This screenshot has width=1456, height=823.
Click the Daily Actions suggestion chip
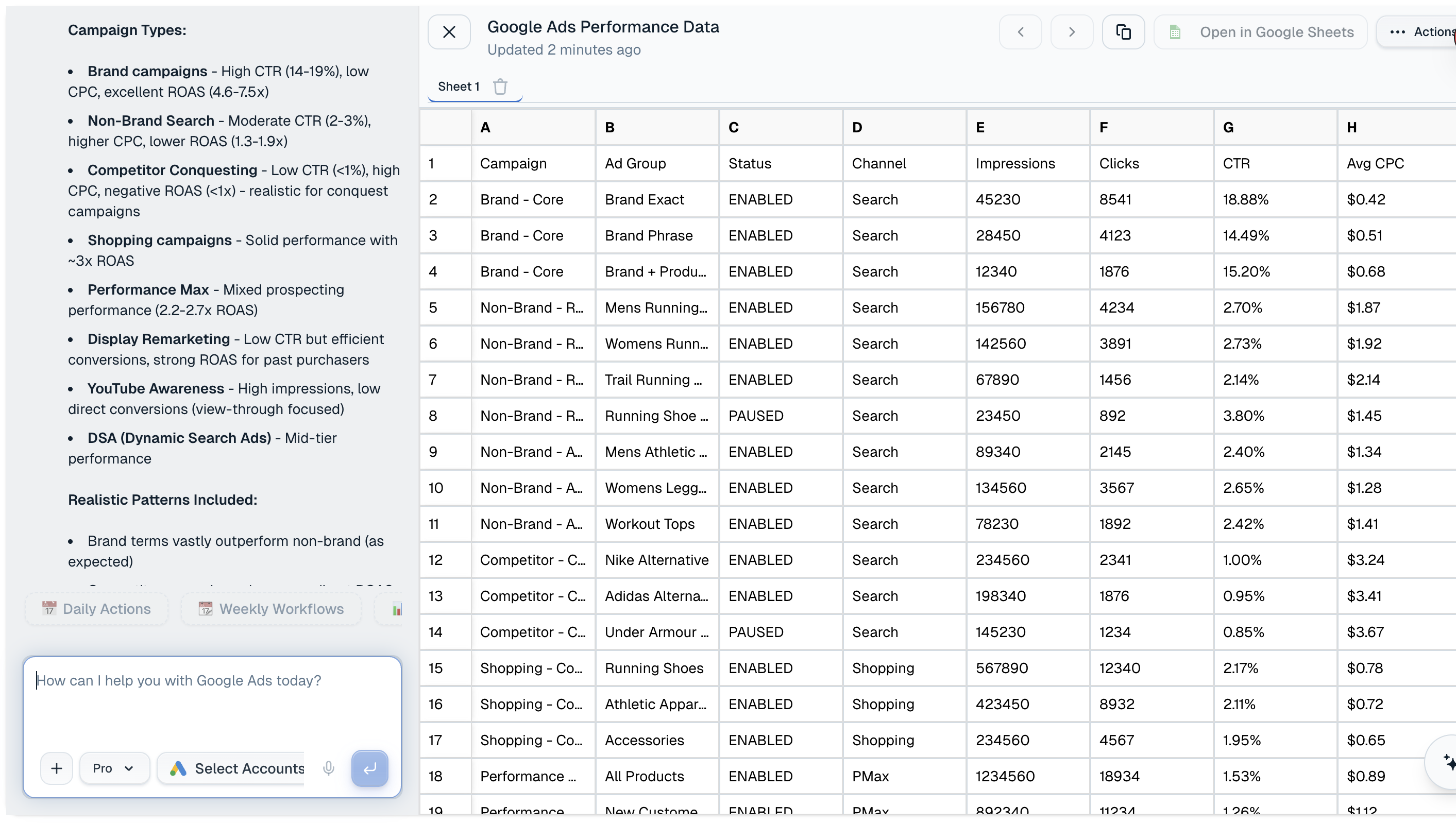point(95,609)
